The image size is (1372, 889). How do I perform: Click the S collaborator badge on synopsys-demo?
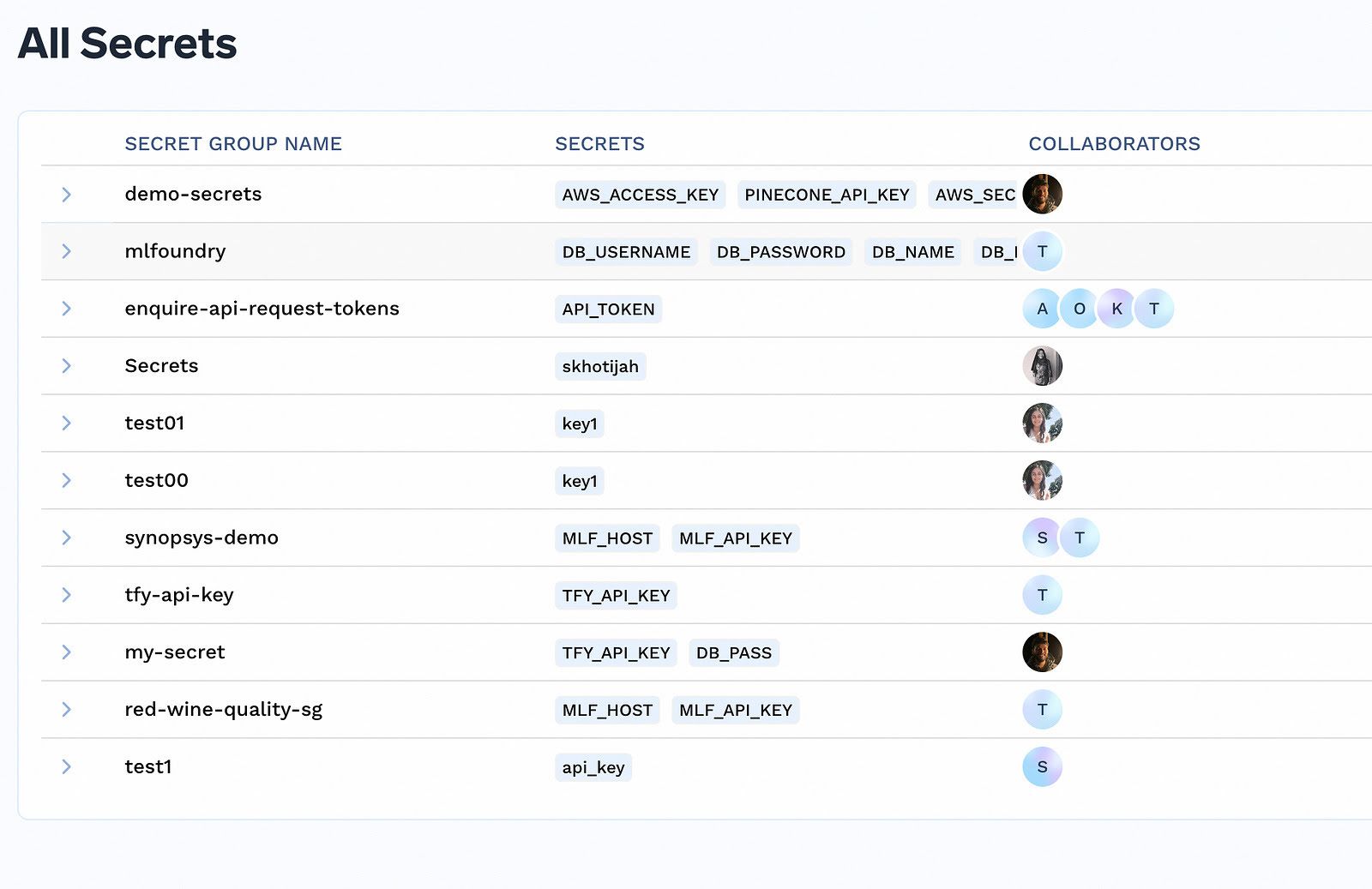pyautogui.click(x=1042, y=538)
